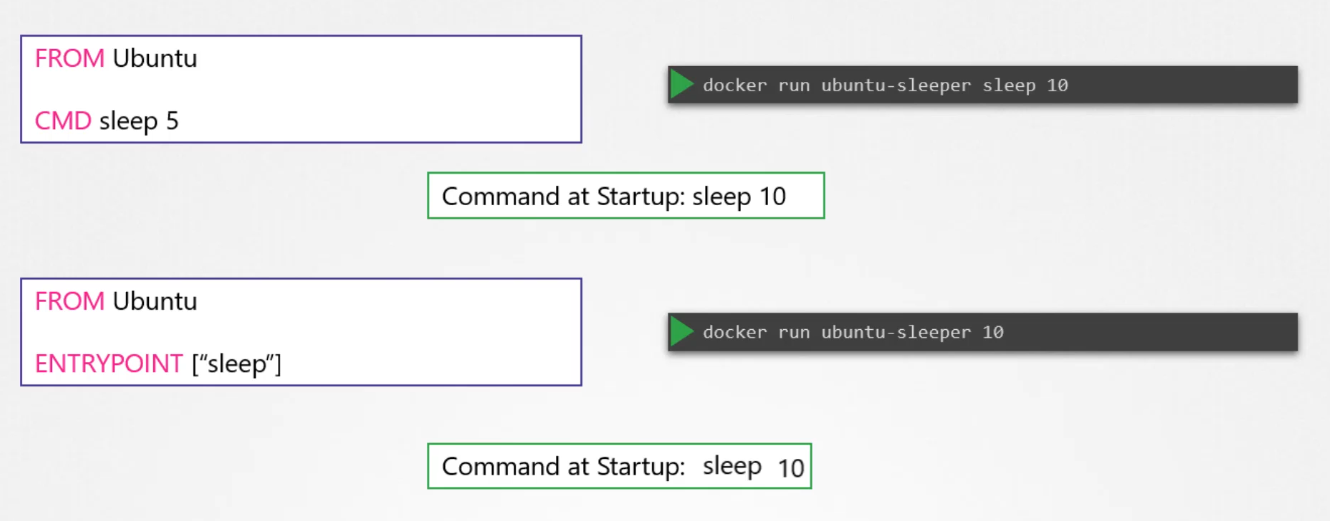Select the ["sleep"] argument after ENTRYPOINT
This screenshot has width=1330, height=521.
click(236, 365)
